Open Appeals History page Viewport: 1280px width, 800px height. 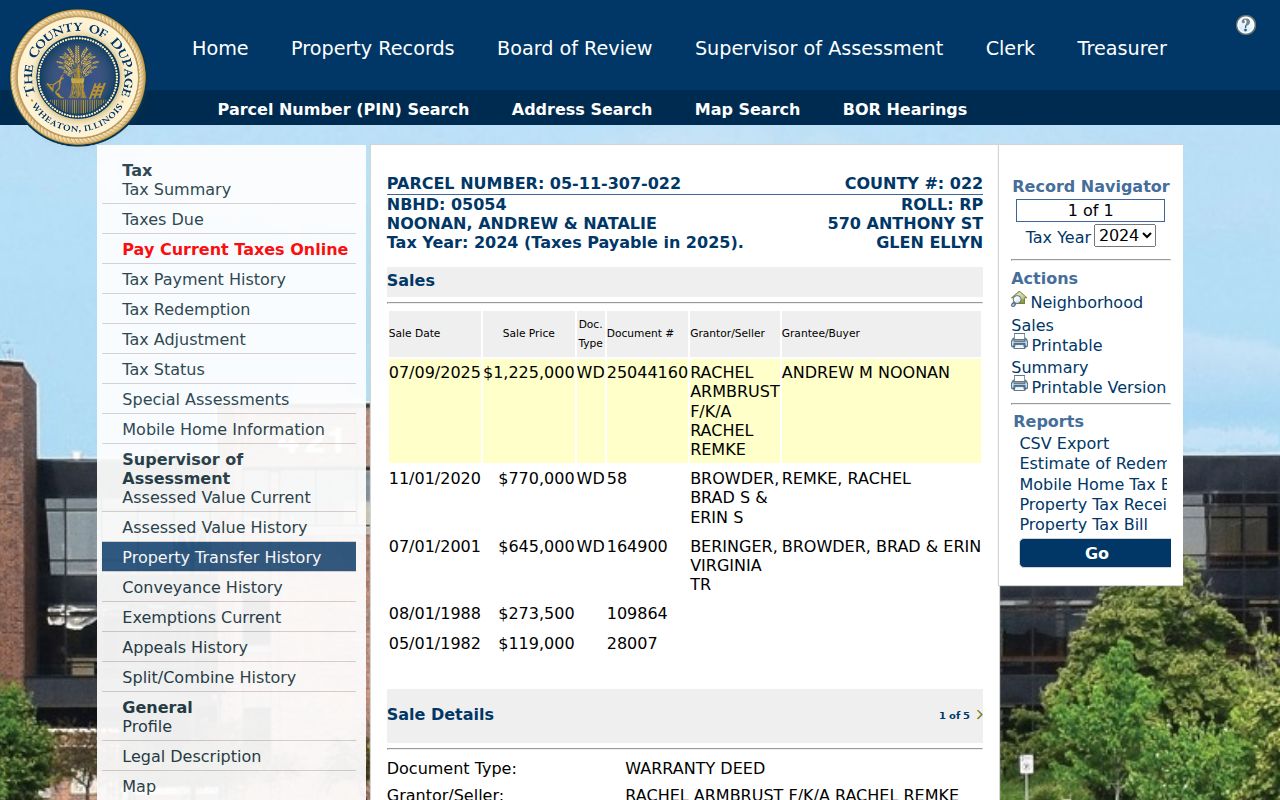coord(185,647)
